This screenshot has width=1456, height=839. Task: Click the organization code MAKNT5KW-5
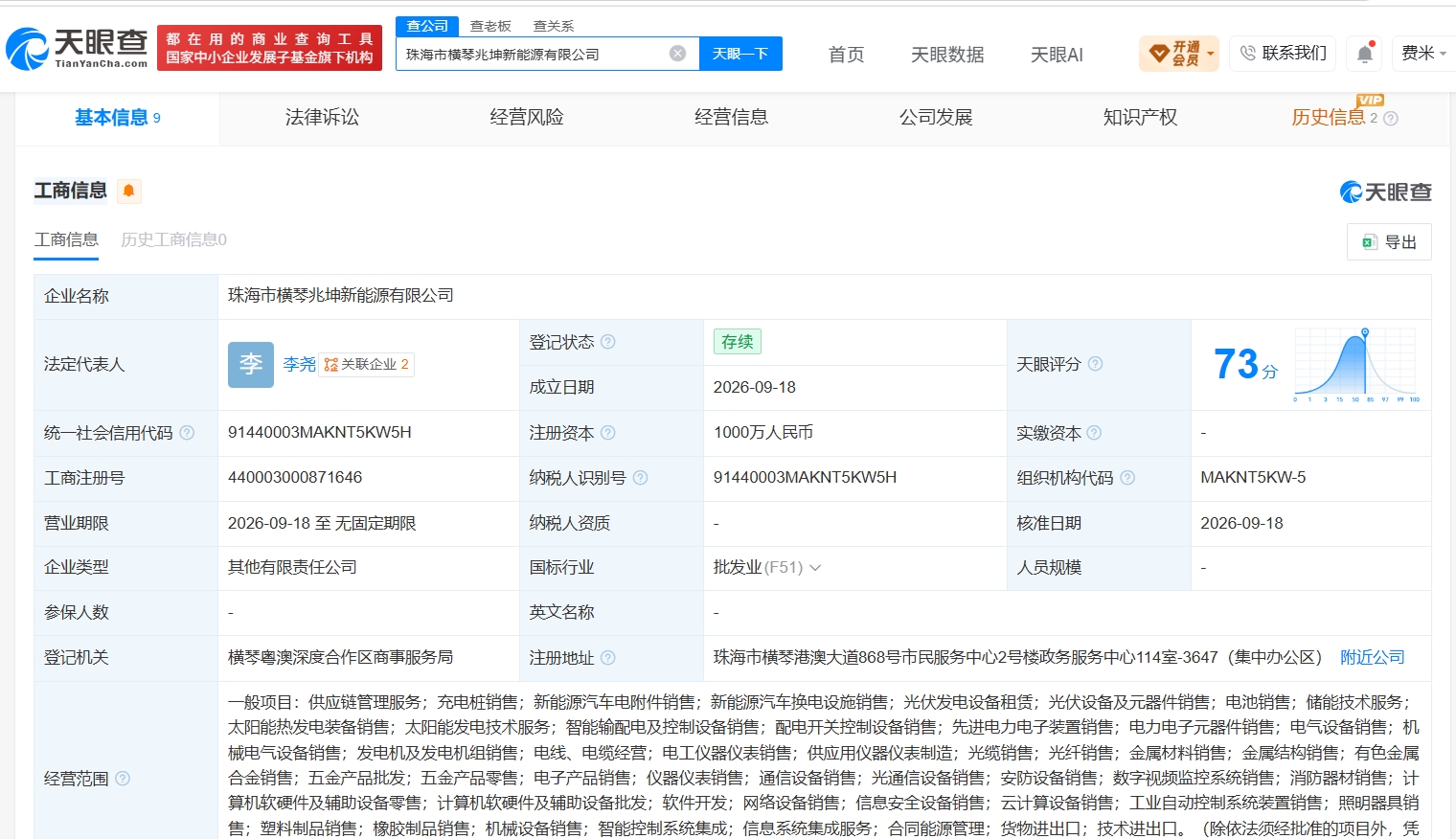point(1253,477)
